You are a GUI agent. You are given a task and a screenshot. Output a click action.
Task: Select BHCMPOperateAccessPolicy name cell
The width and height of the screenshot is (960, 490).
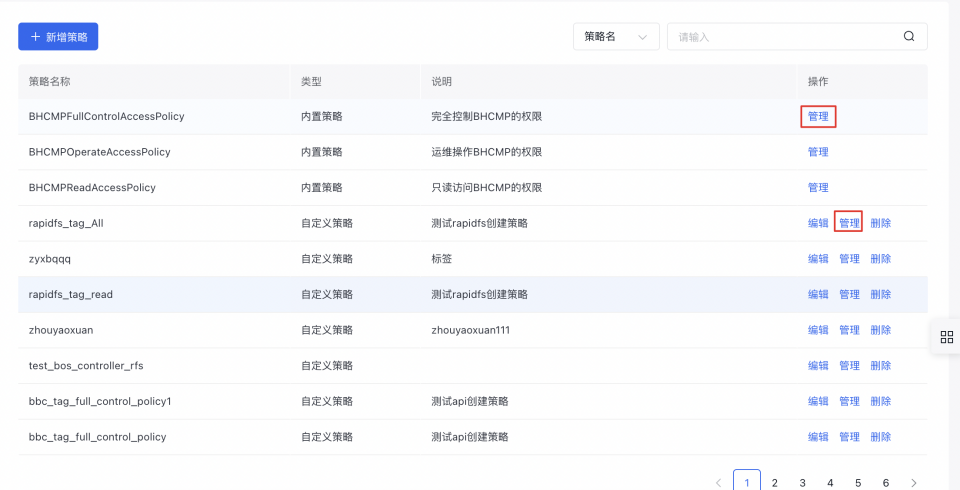pyautogui.click(x=99, y=152)
